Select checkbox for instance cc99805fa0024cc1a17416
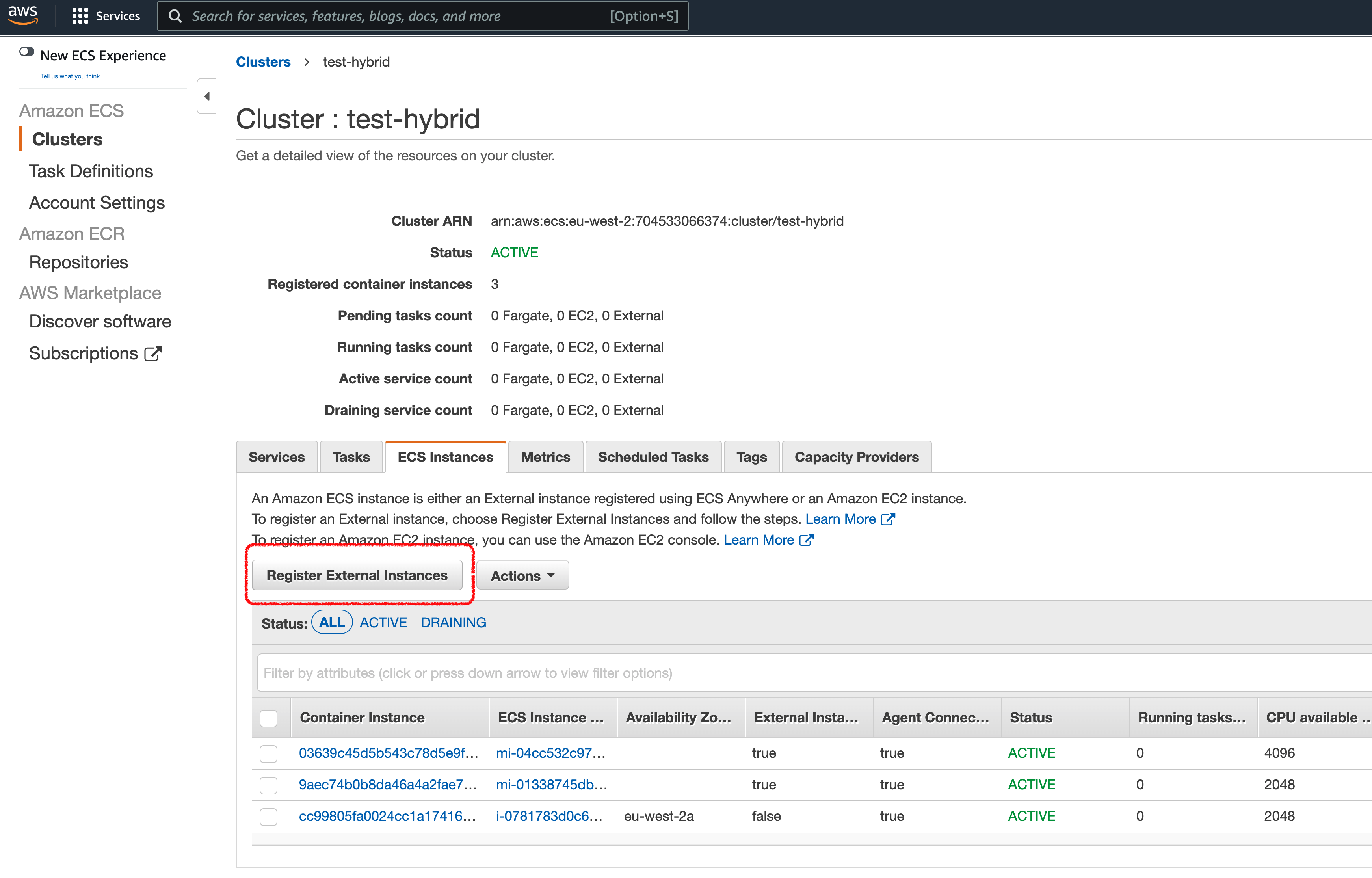Viewport: 1372px width, 878px height. (268, 817)
